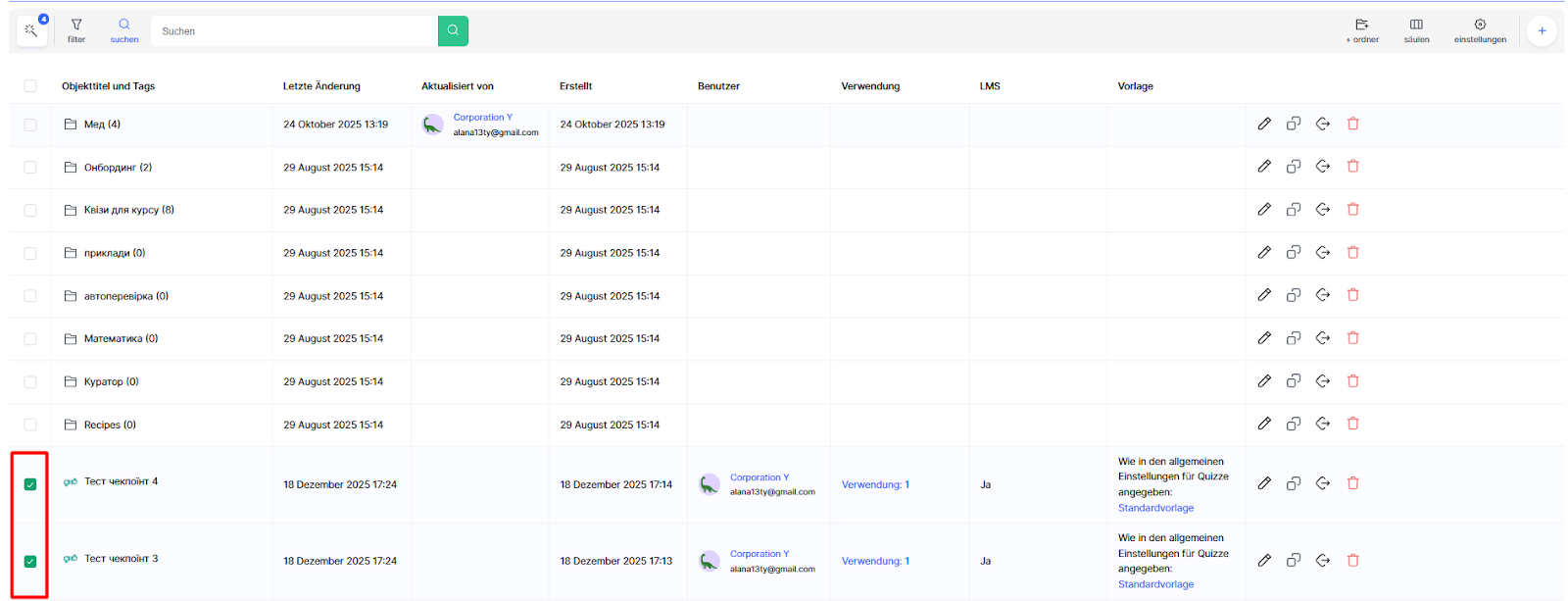Open the Квізи для курсу folder
1568x601 pixels.
click(128, 210)
